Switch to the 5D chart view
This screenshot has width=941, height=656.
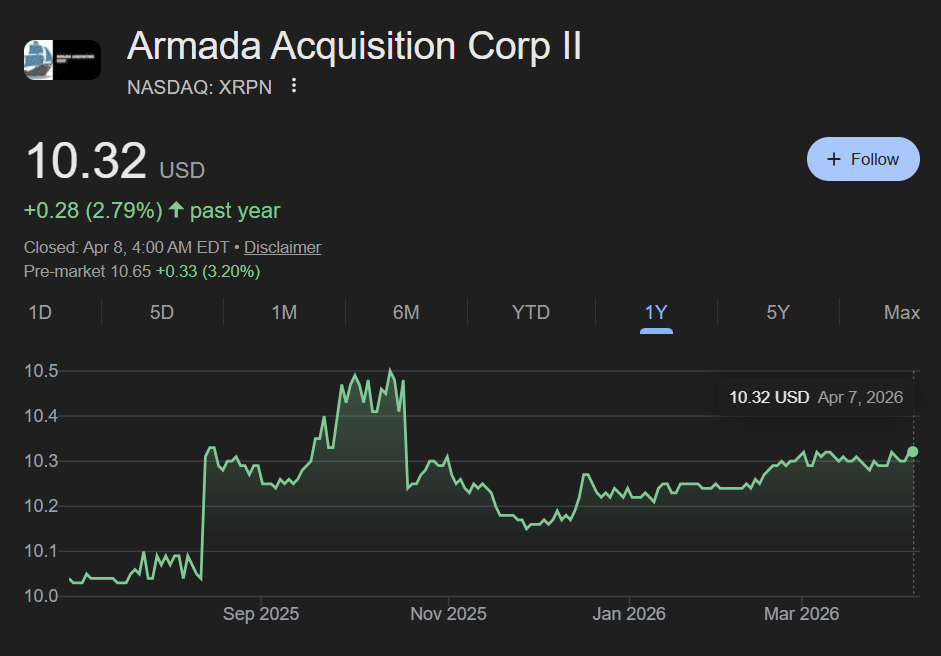161,312
